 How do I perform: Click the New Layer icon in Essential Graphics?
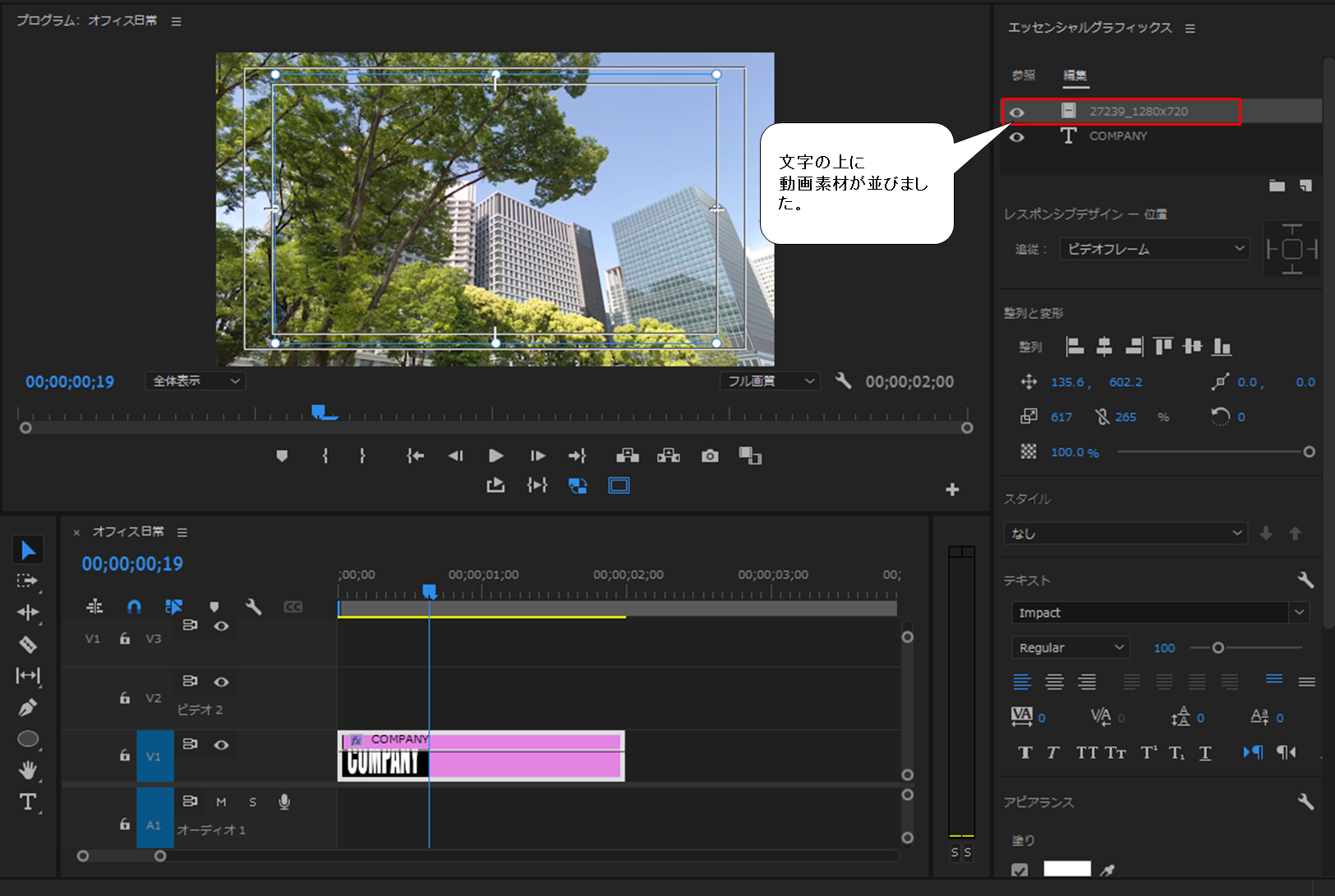pos(1305,186)
